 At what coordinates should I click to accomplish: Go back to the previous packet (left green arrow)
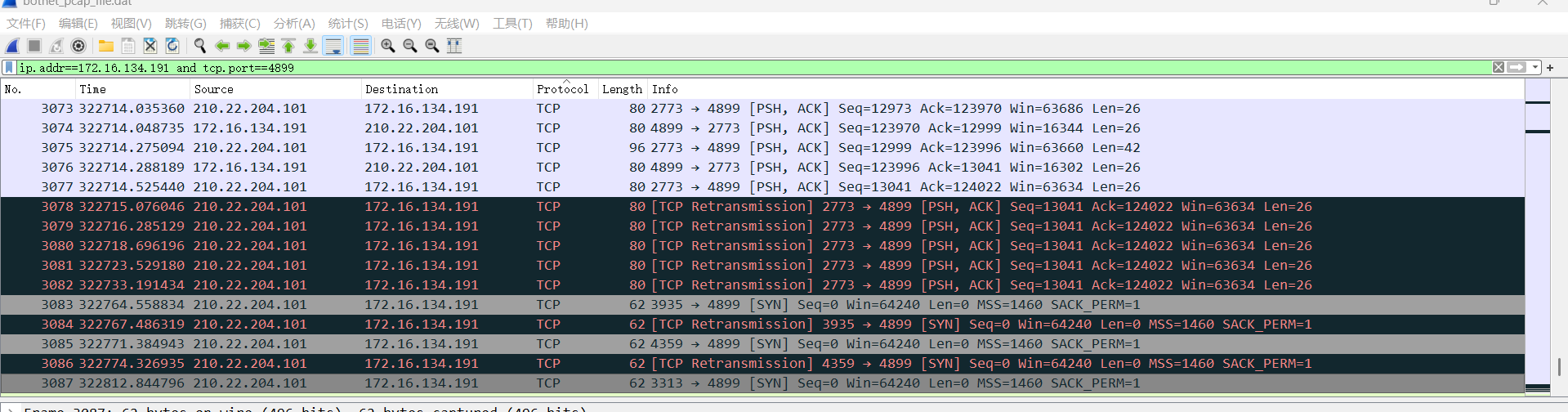point(221,46)
